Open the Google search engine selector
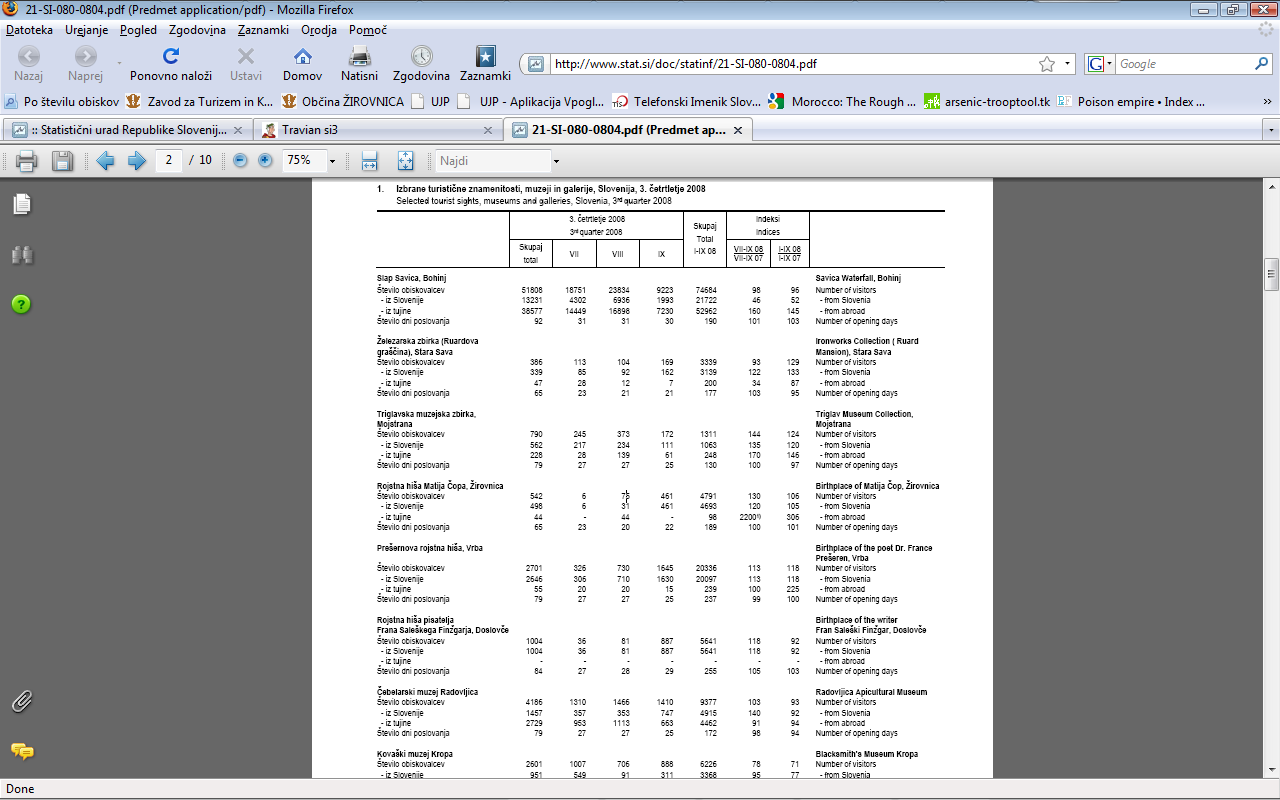 pos(1100,64)
